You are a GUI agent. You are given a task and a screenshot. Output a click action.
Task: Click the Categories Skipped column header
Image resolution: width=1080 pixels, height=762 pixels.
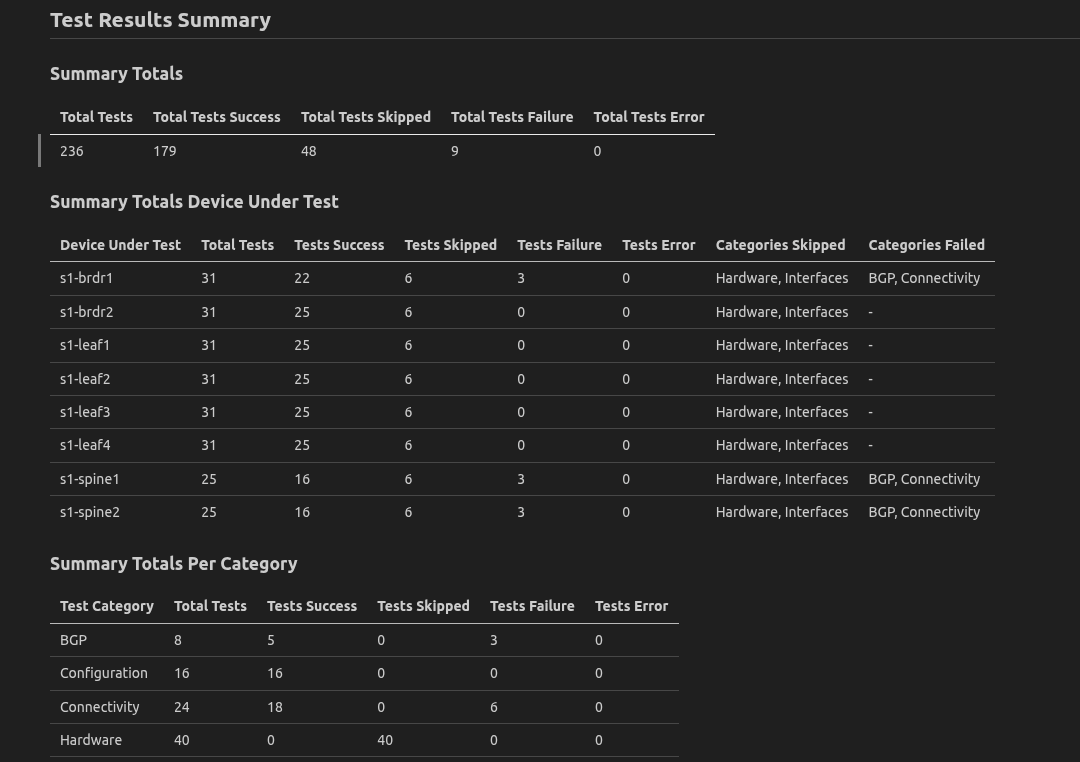coord(780,245)
